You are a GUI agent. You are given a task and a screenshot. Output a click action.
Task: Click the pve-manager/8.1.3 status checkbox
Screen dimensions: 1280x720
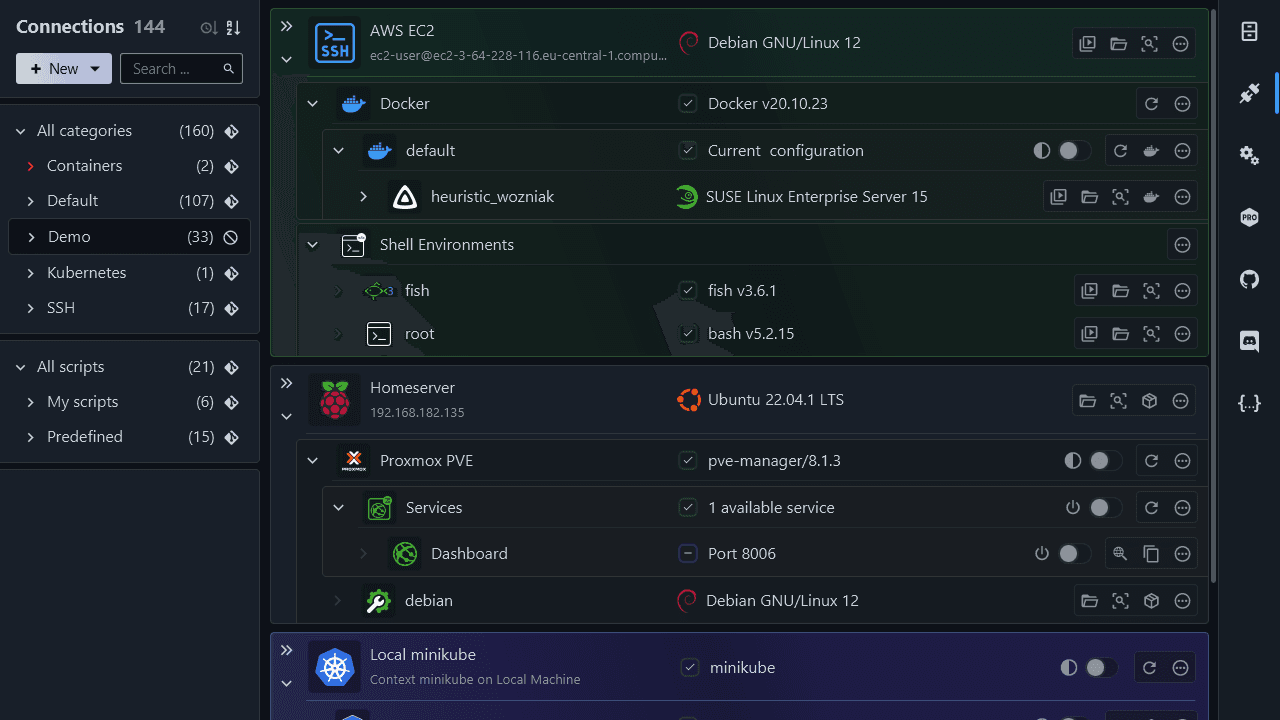click(688, 461)
